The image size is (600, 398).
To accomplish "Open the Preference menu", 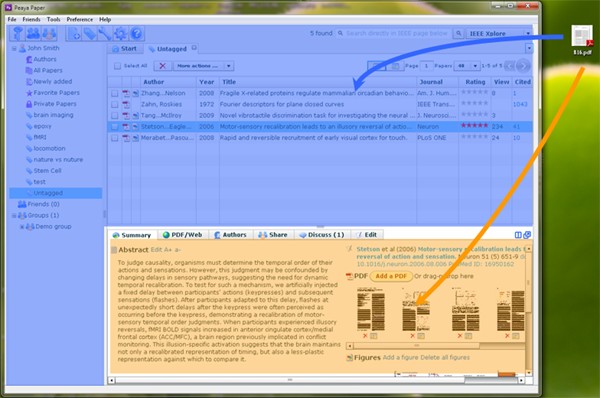I will point(80,19).
